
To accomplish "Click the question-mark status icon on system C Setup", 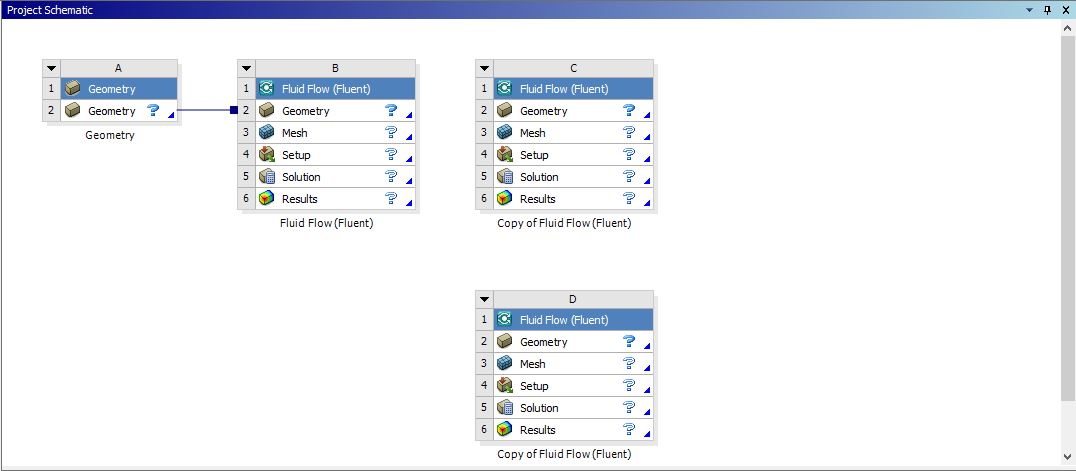I will tap(629, 154).
